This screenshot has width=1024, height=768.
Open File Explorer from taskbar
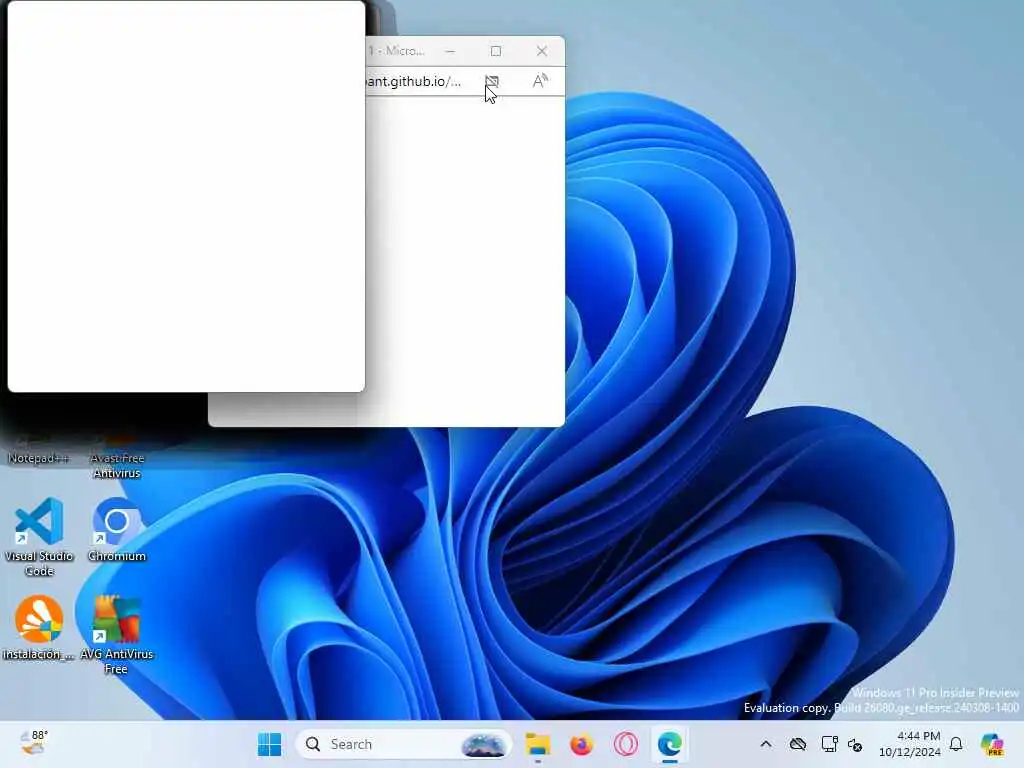[538, 744]
